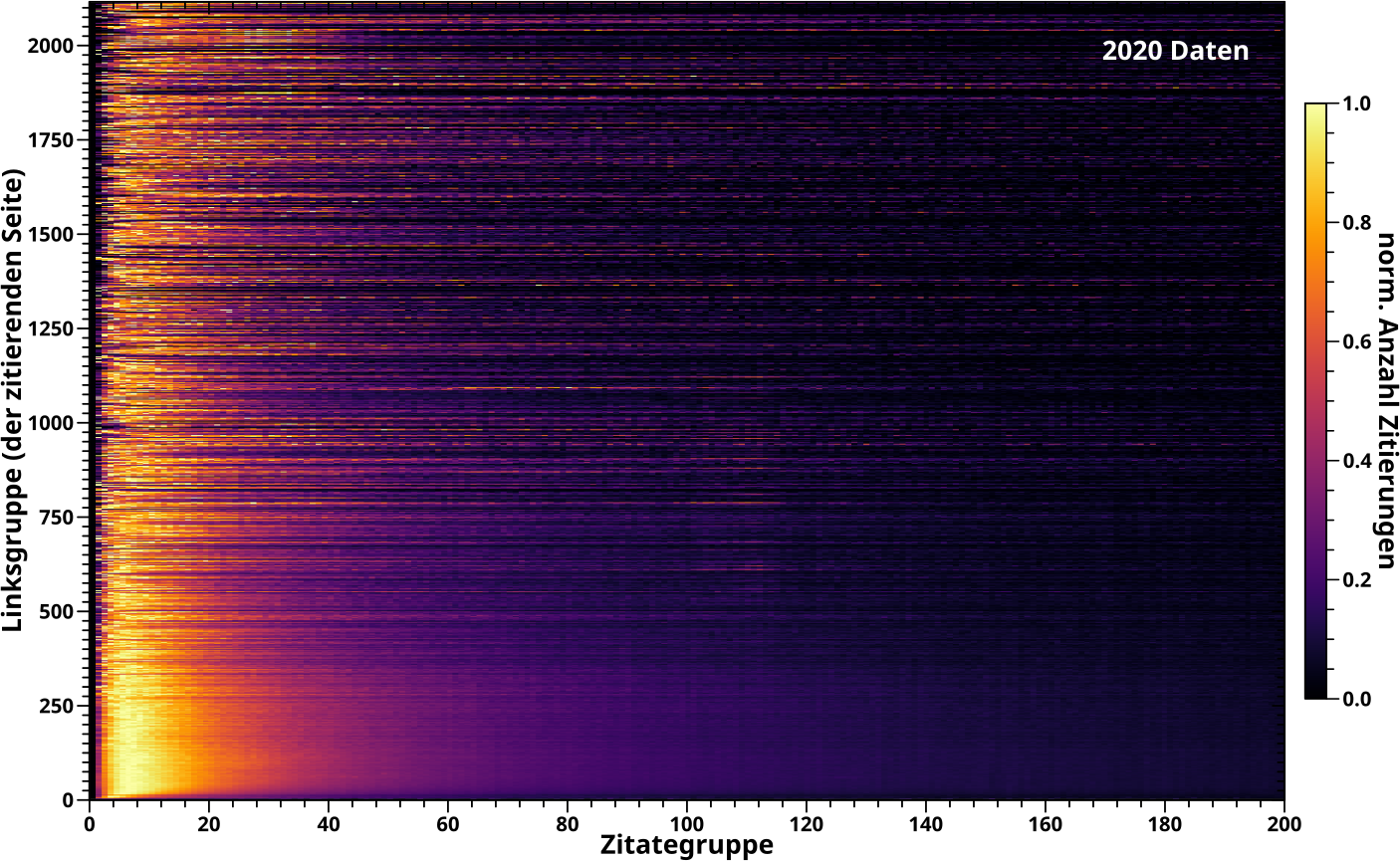Image resolution: width=1400 pixels, height=861 pixels.
Task: Click the '2020 Daten' annotation text
Action: (1175, 51)
